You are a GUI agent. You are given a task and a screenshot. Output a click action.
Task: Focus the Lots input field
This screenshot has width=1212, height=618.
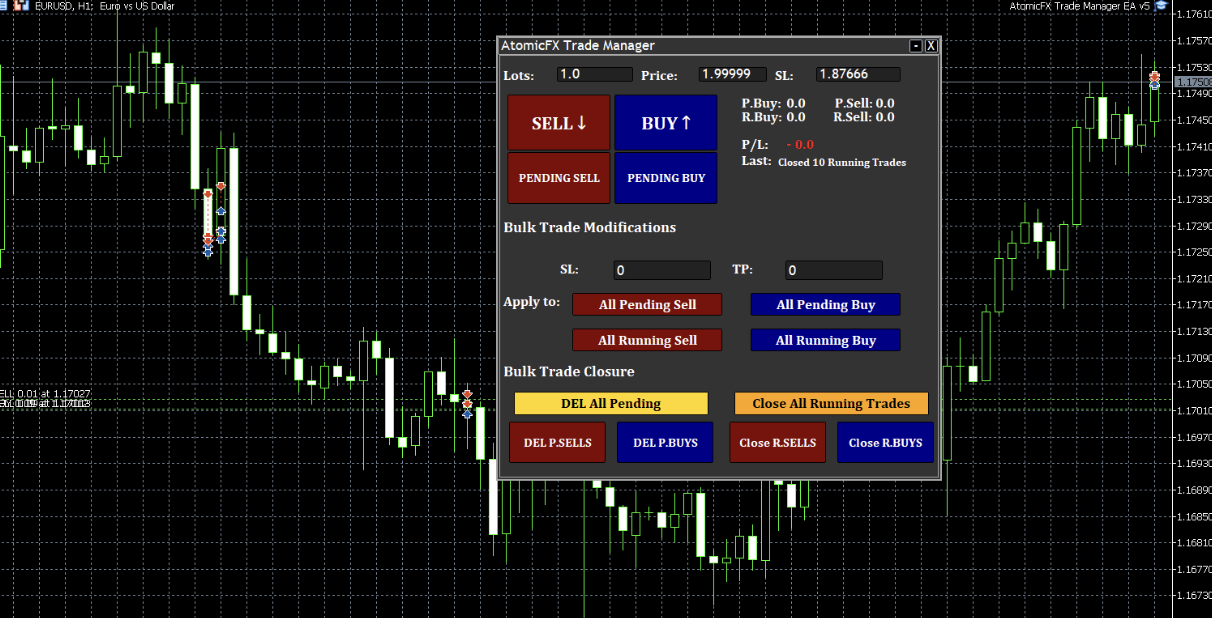[x=595, y=74]
